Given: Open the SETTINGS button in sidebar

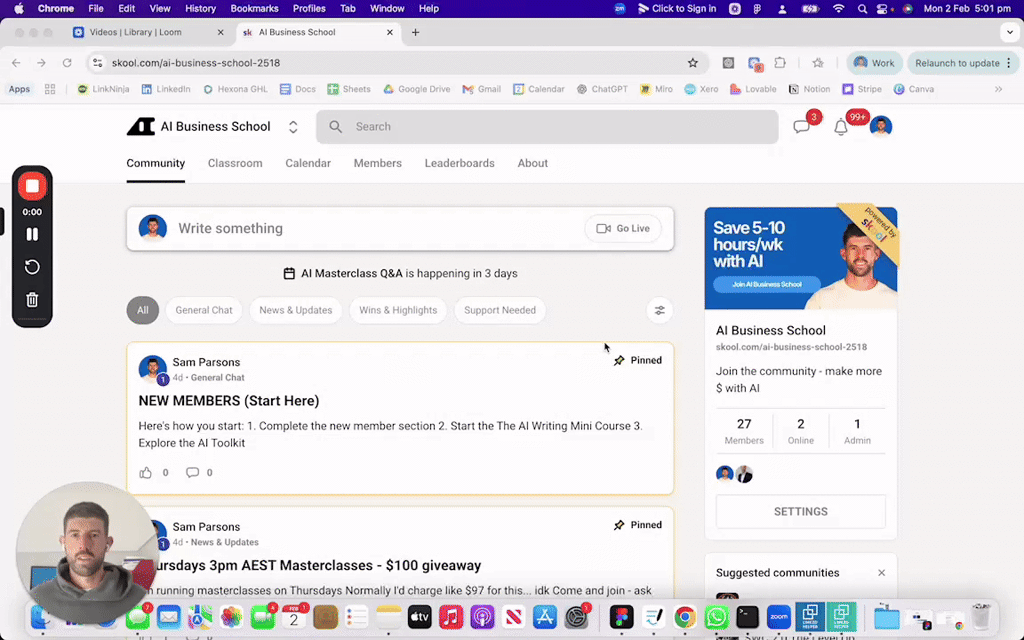Looking at the screenshot, I should (x=801, y=511).
